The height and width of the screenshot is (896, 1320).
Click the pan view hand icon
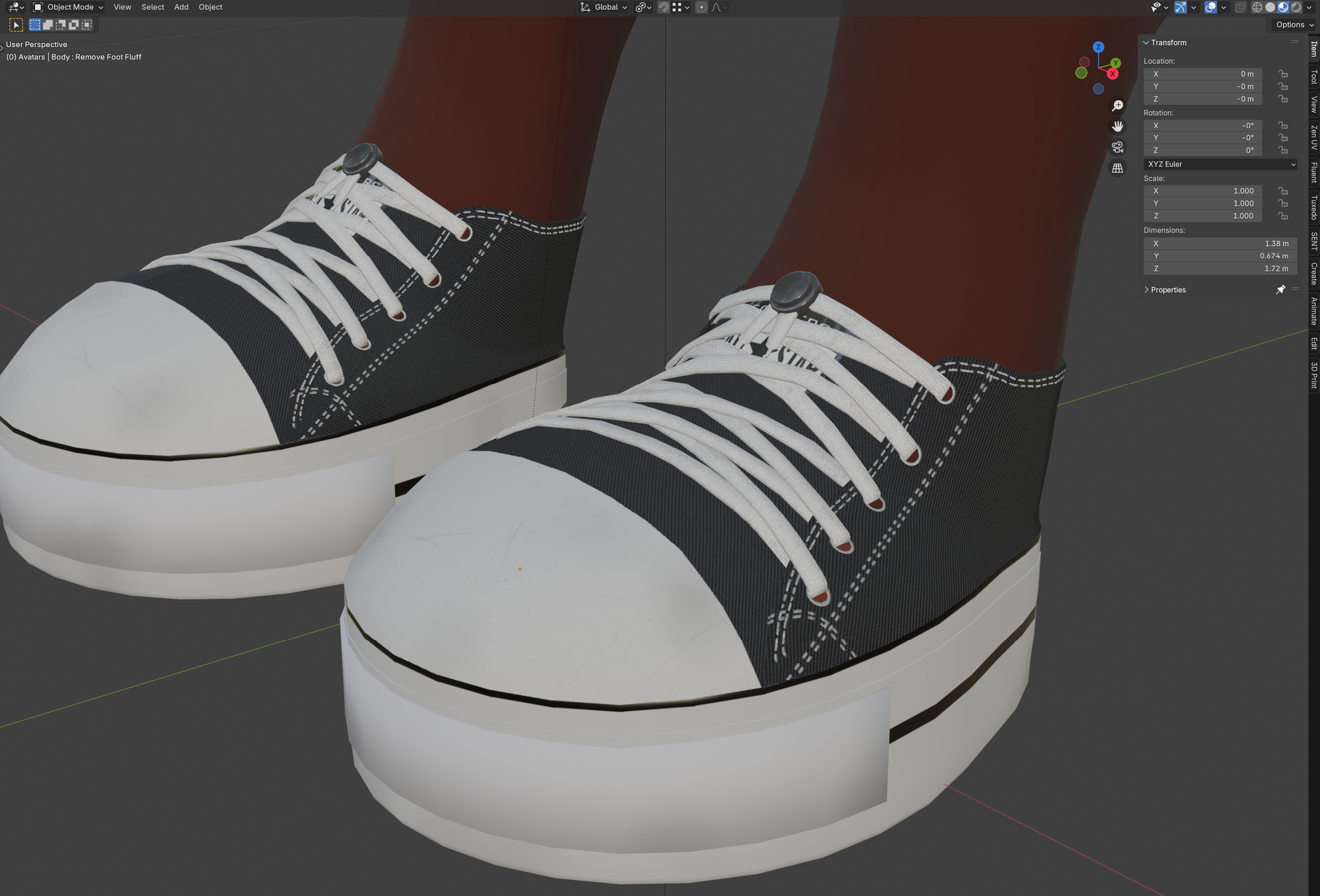(1118, 127)
